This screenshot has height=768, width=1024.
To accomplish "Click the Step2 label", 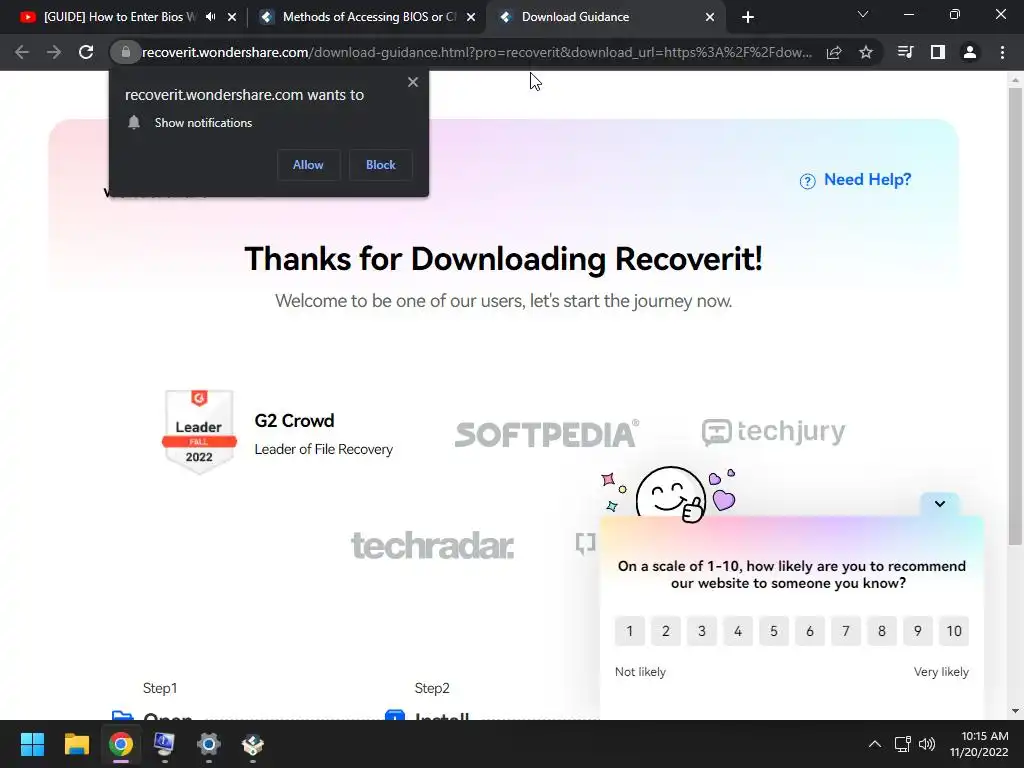I will (x=432, y=688).
